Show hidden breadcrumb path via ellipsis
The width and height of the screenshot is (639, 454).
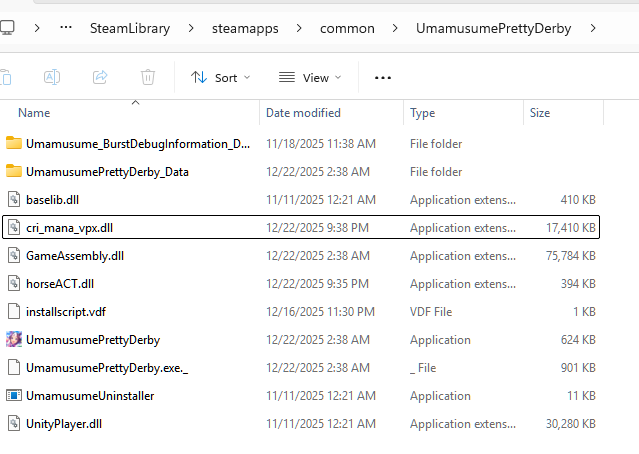tap(66, 28)
